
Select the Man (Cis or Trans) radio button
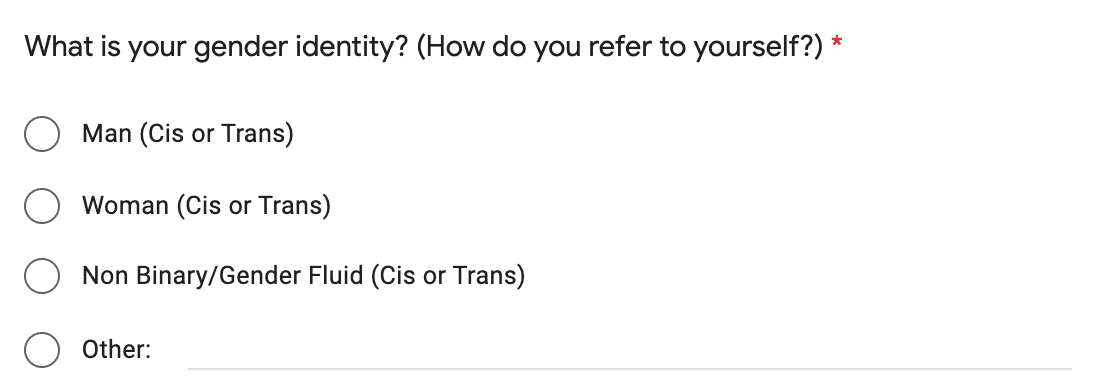click(x=42, y=134)
